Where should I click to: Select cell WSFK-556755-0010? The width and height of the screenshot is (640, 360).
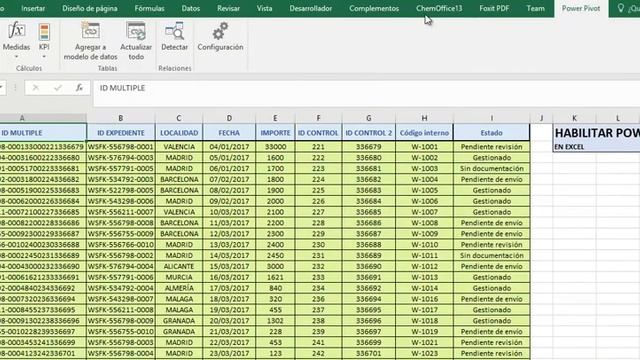[121, 331]
